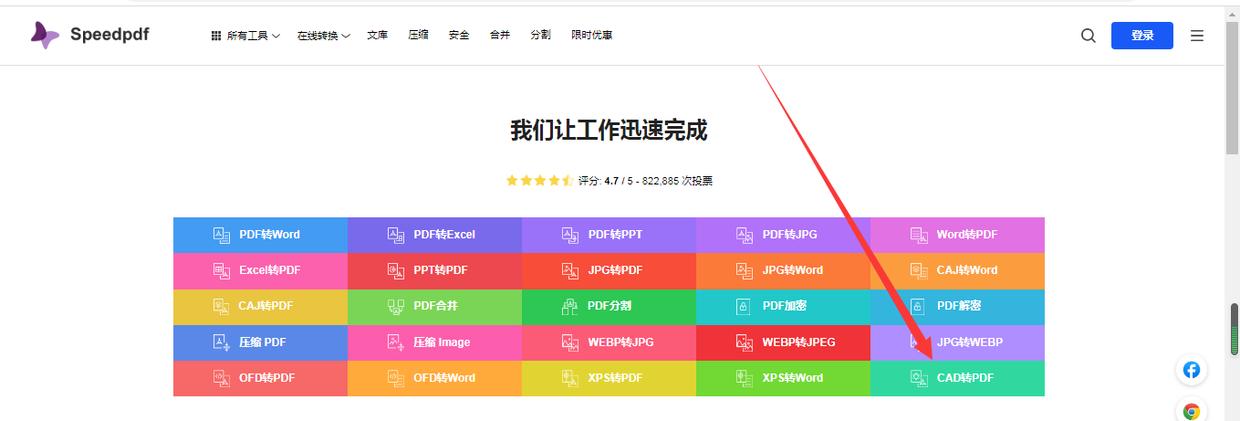Click the PDF分割 split icon

pos(570,306)
